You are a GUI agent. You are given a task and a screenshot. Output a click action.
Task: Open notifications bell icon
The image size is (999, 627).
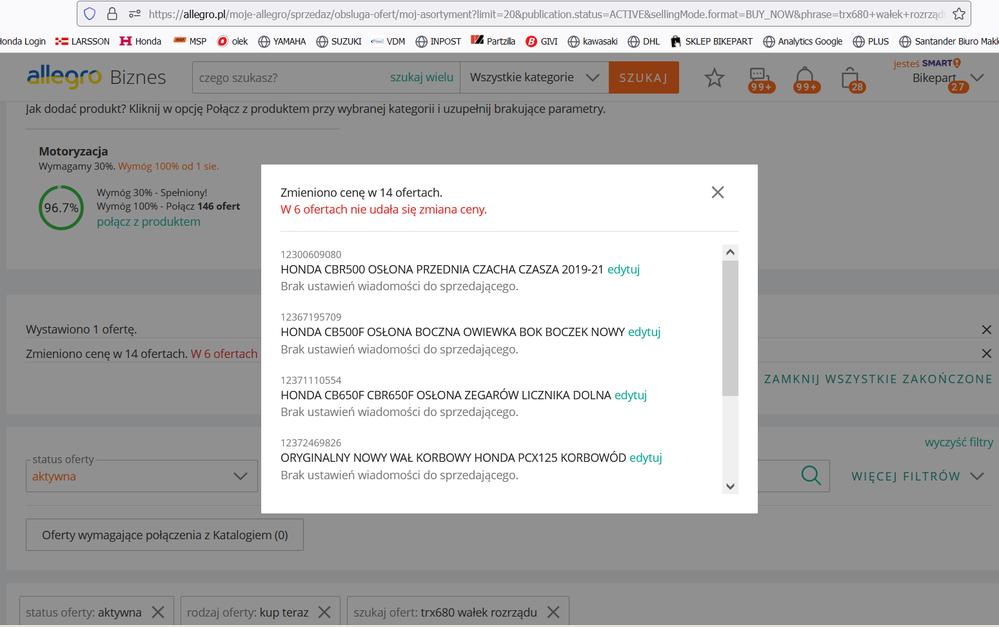pyautogui.click(x=804, y=78)
